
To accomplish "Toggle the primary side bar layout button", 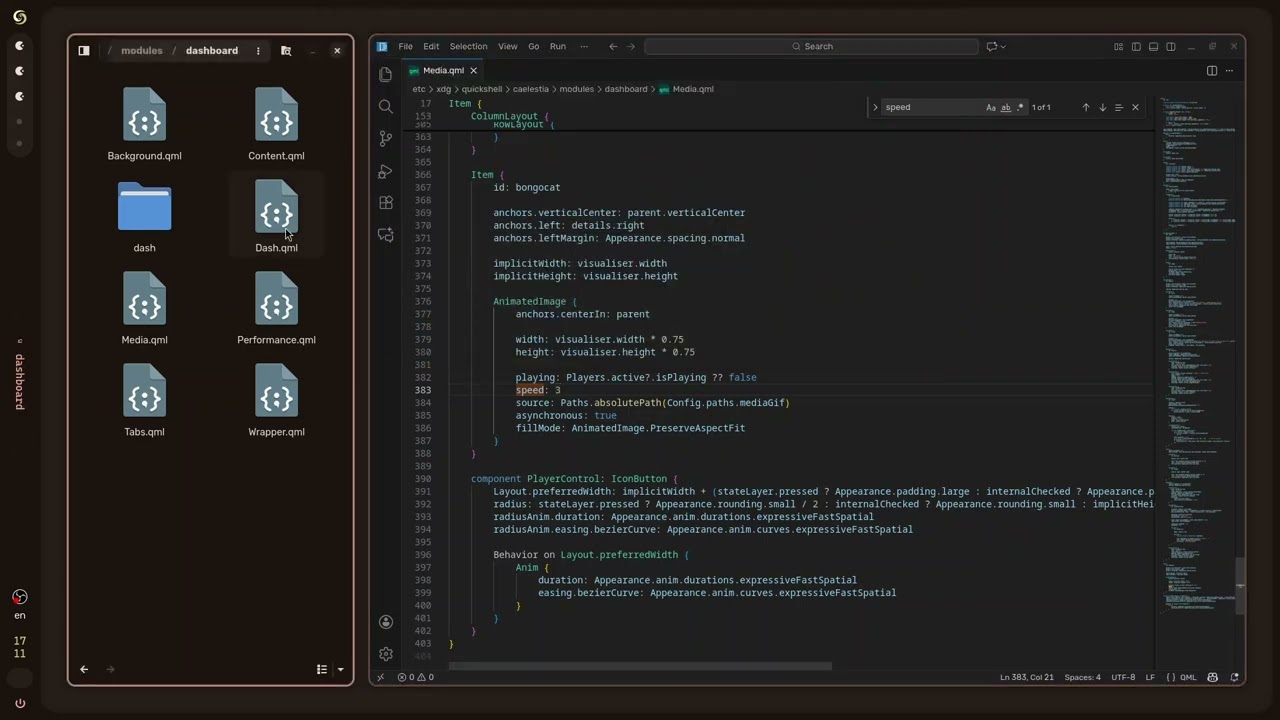I will tap(1136, 46).
